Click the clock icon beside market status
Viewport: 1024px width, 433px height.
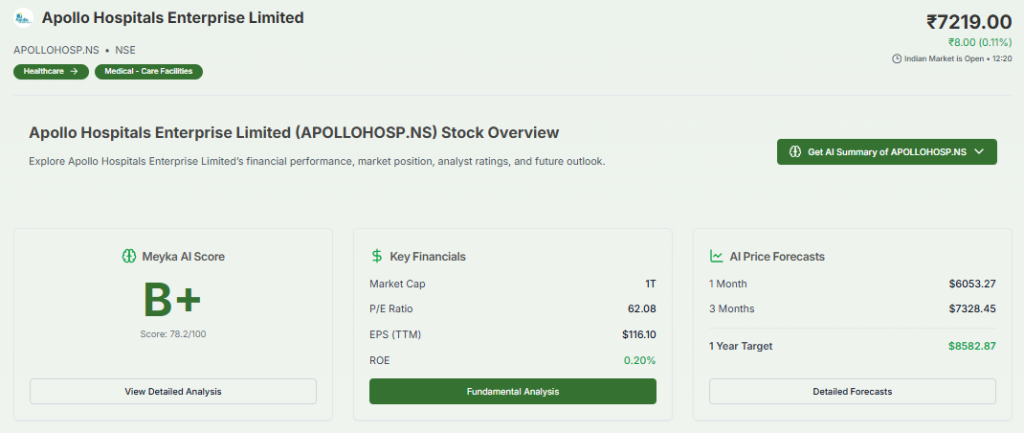(x=897, y=59)
